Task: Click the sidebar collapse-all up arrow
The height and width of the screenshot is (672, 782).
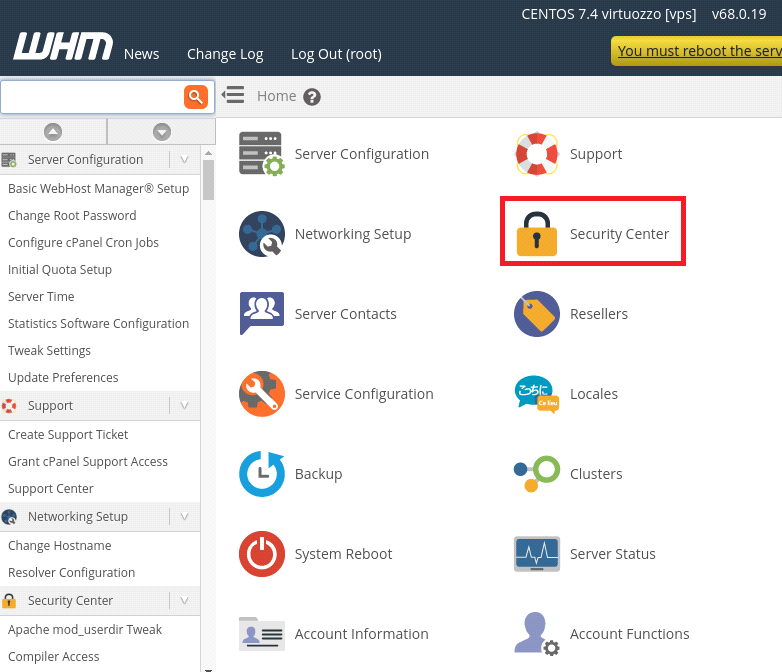Action: click(x=53, y=132)
